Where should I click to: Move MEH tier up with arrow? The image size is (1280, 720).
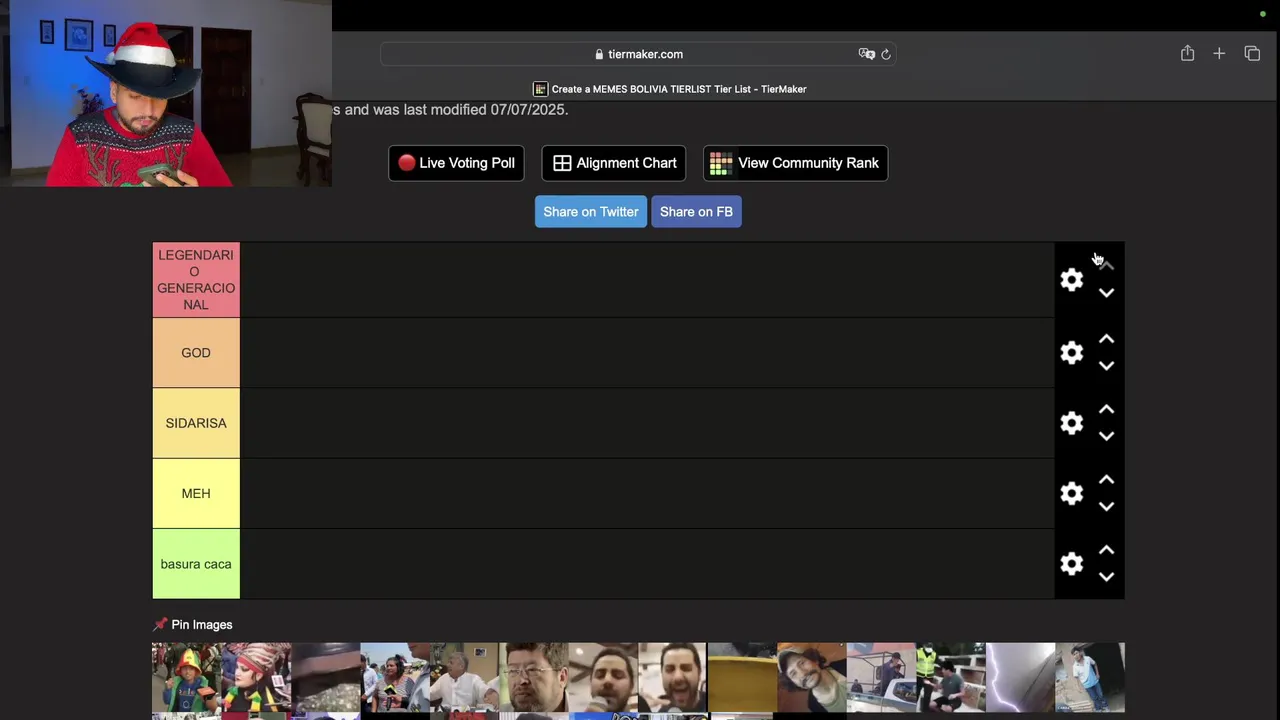[1106, 480]
